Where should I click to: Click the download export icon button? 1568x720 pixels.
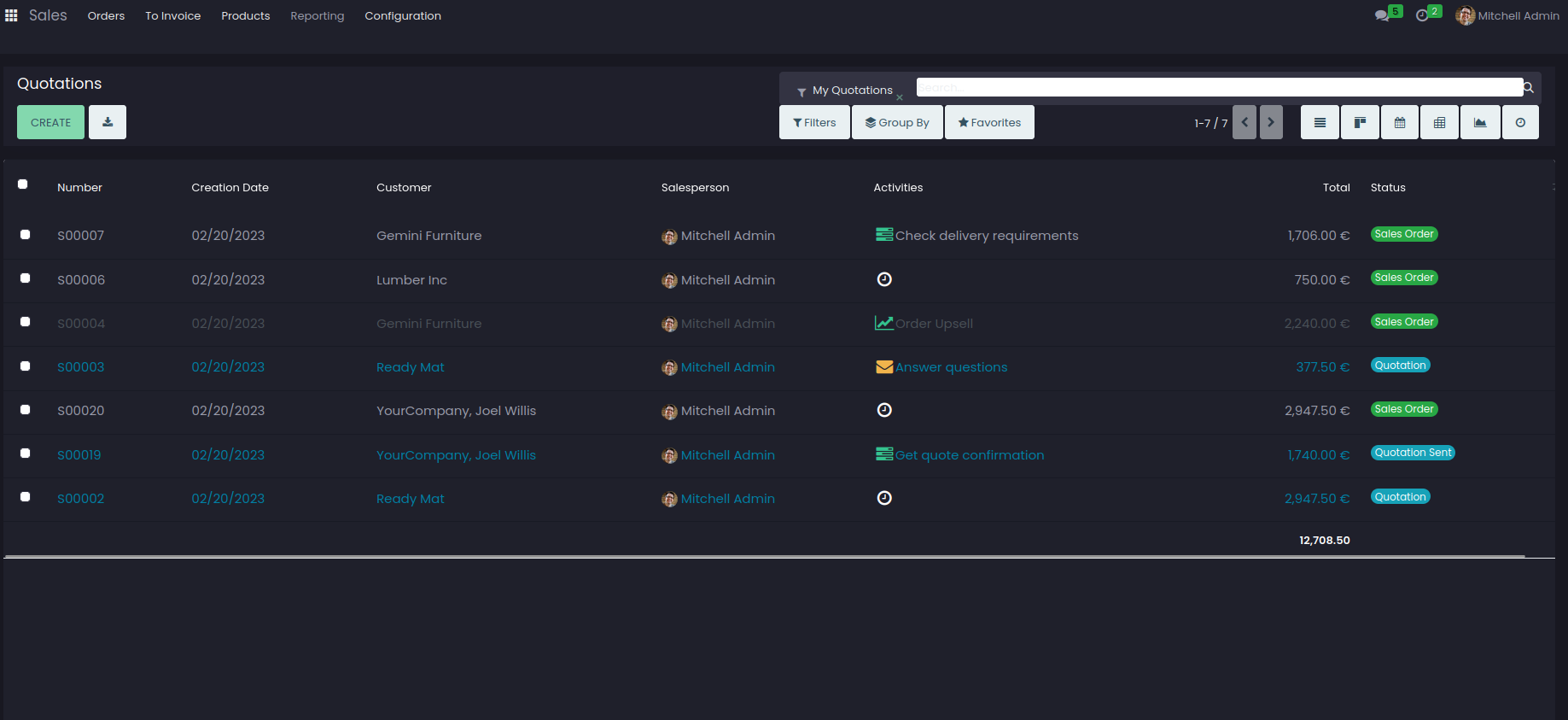click(x=108, y=122)
